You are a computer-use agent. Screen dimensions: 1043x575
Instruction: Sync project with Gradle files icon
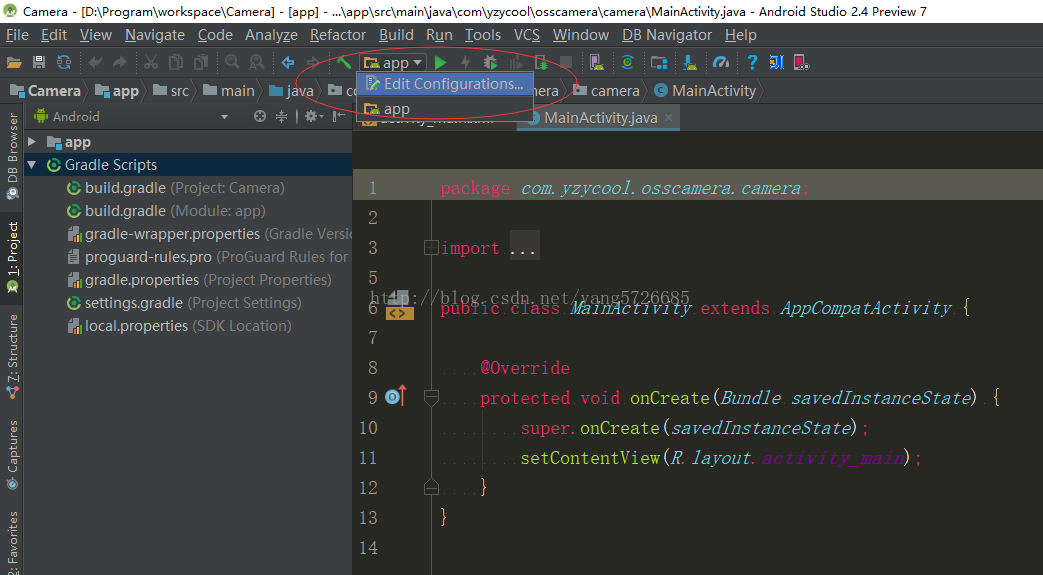[627, 63]
